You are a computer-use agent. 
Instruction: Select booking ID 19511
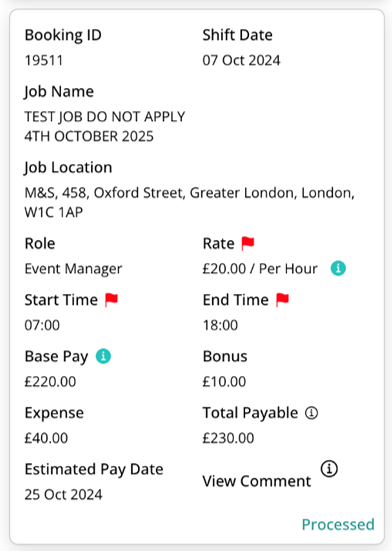(43, 60)
